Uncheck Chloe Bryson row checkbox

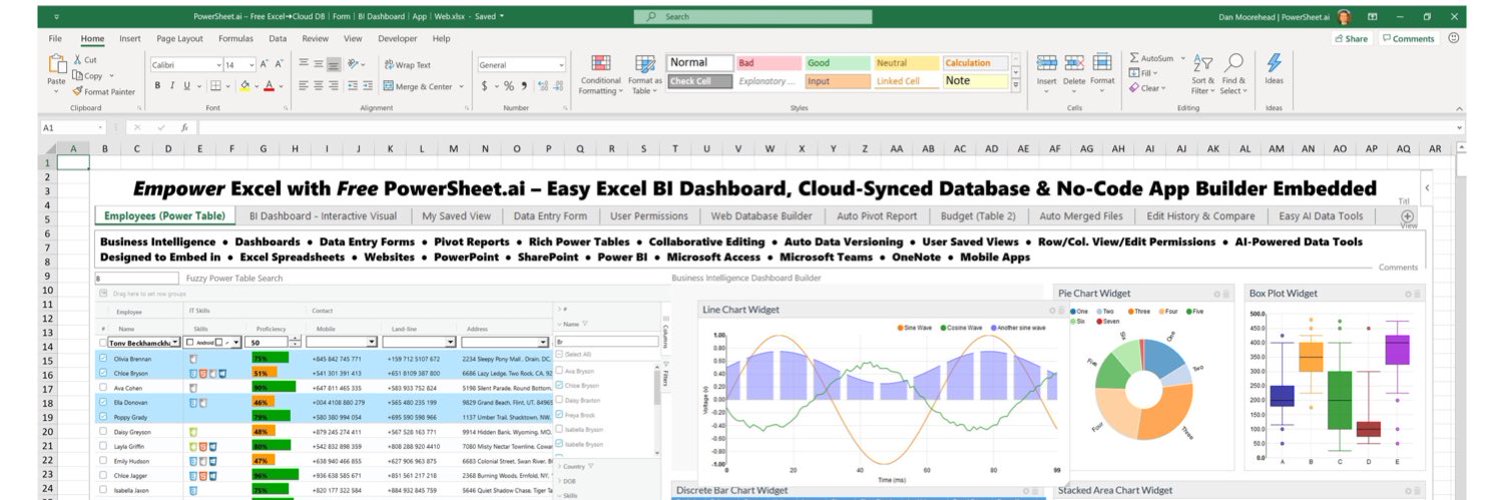[103, 372]
